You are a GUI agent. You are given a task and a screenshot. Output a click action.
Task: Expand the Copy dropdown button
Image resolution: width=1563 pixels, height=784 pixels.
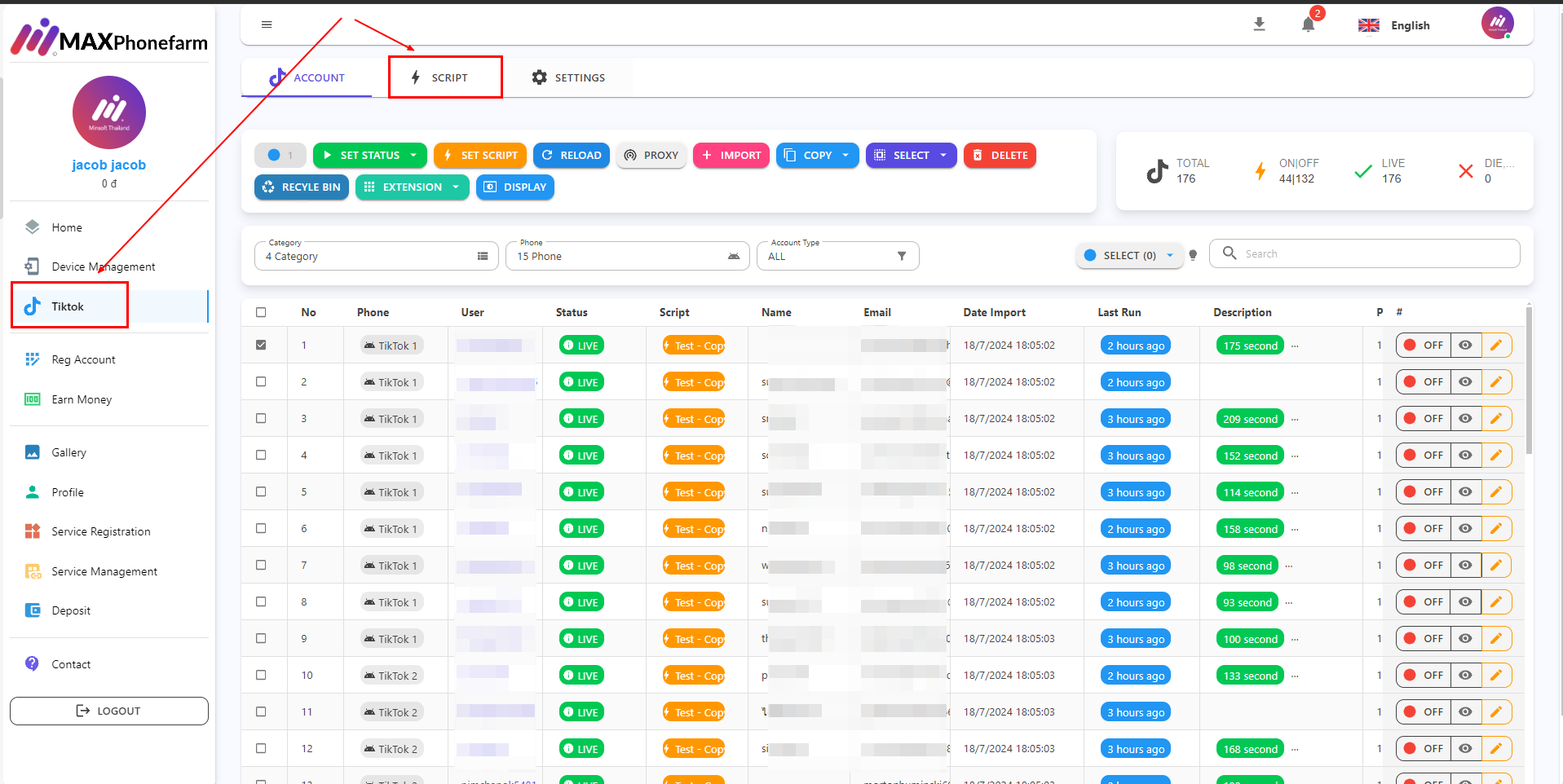pos(818,155)
